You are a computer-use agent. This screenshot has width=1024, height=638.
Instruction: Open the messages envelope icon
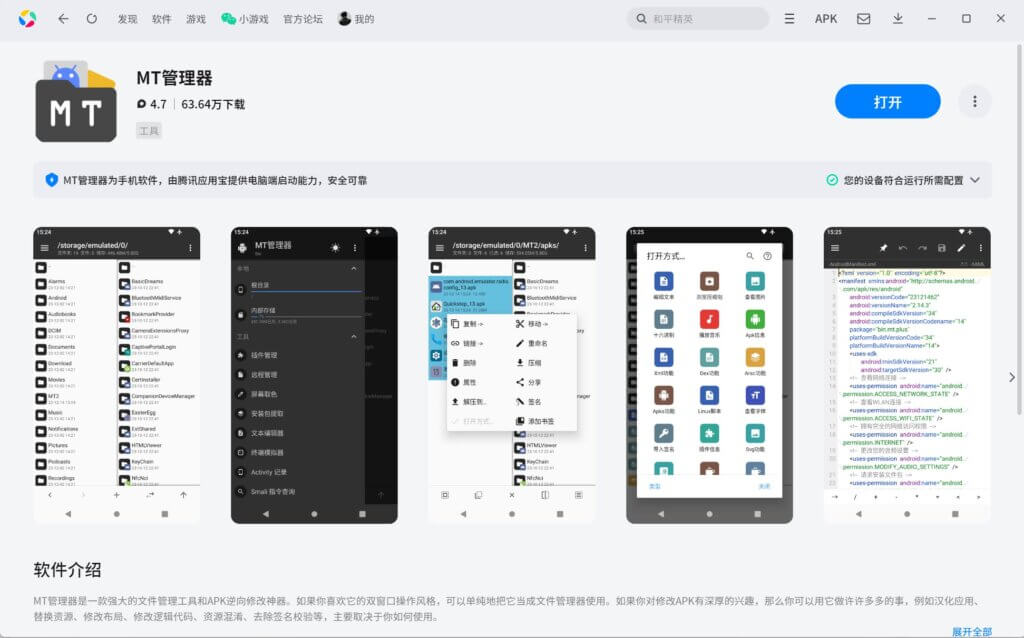[863, 19]
